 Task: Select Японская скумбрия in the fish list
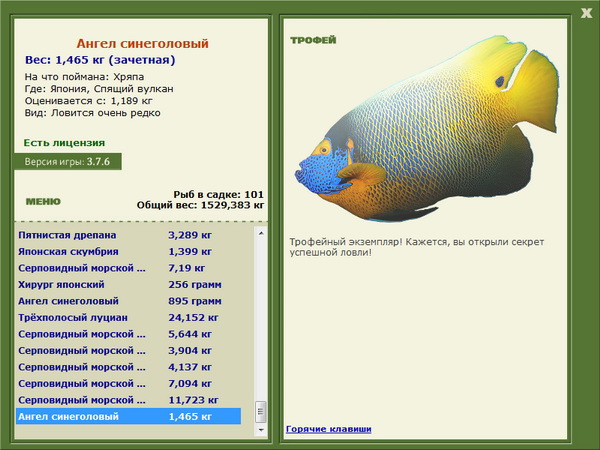[129, 251]
